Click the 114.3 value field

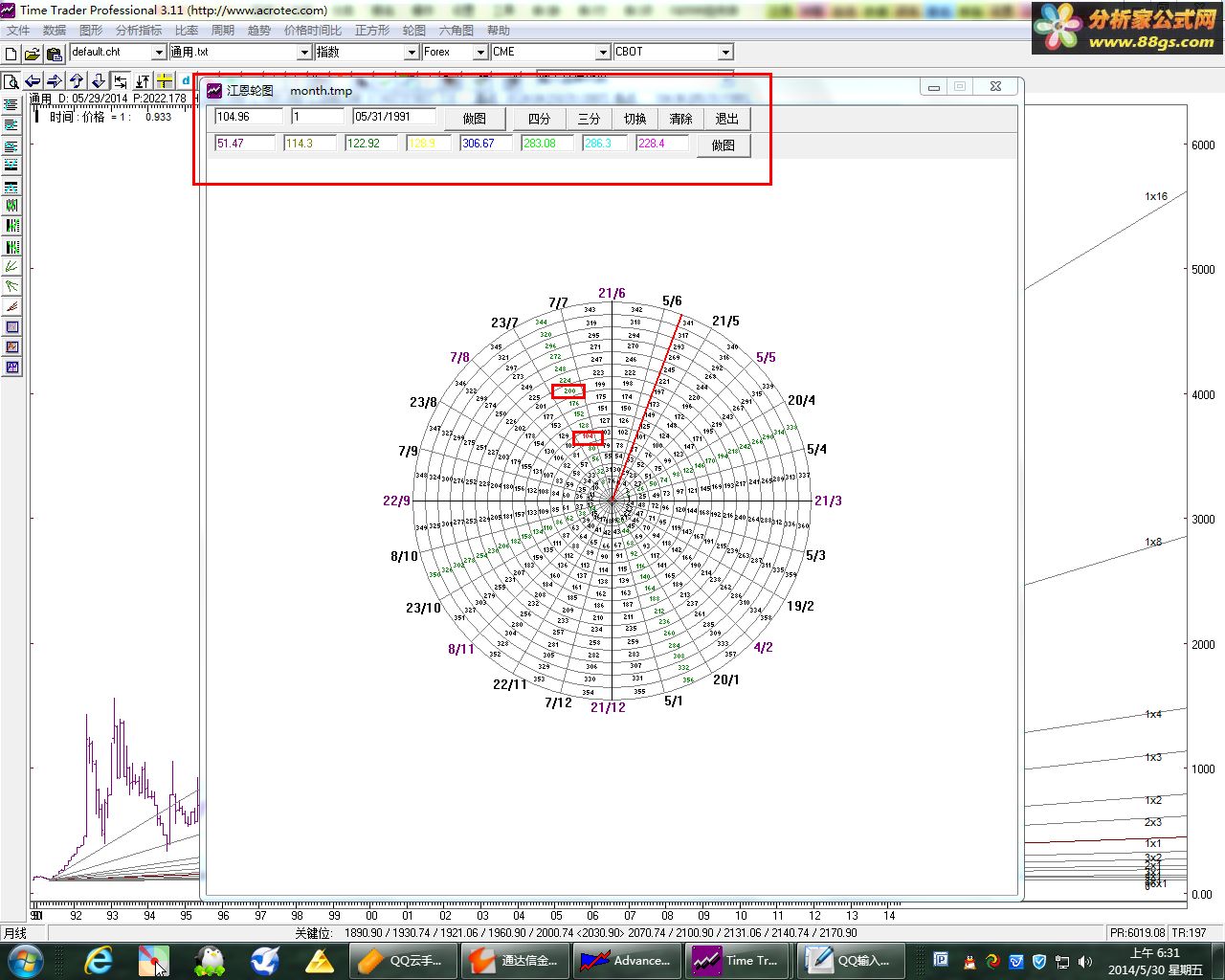point(311,144)
